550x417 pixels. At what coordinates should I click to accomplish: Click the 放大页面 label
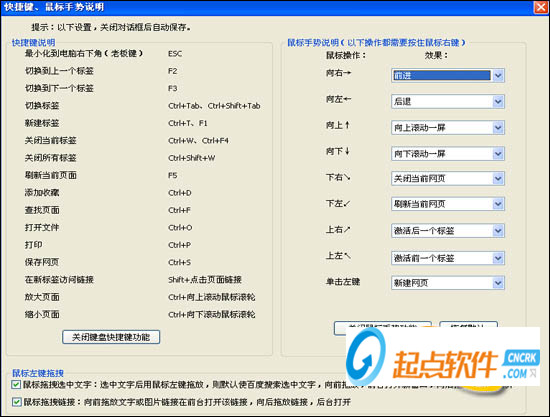42,297
